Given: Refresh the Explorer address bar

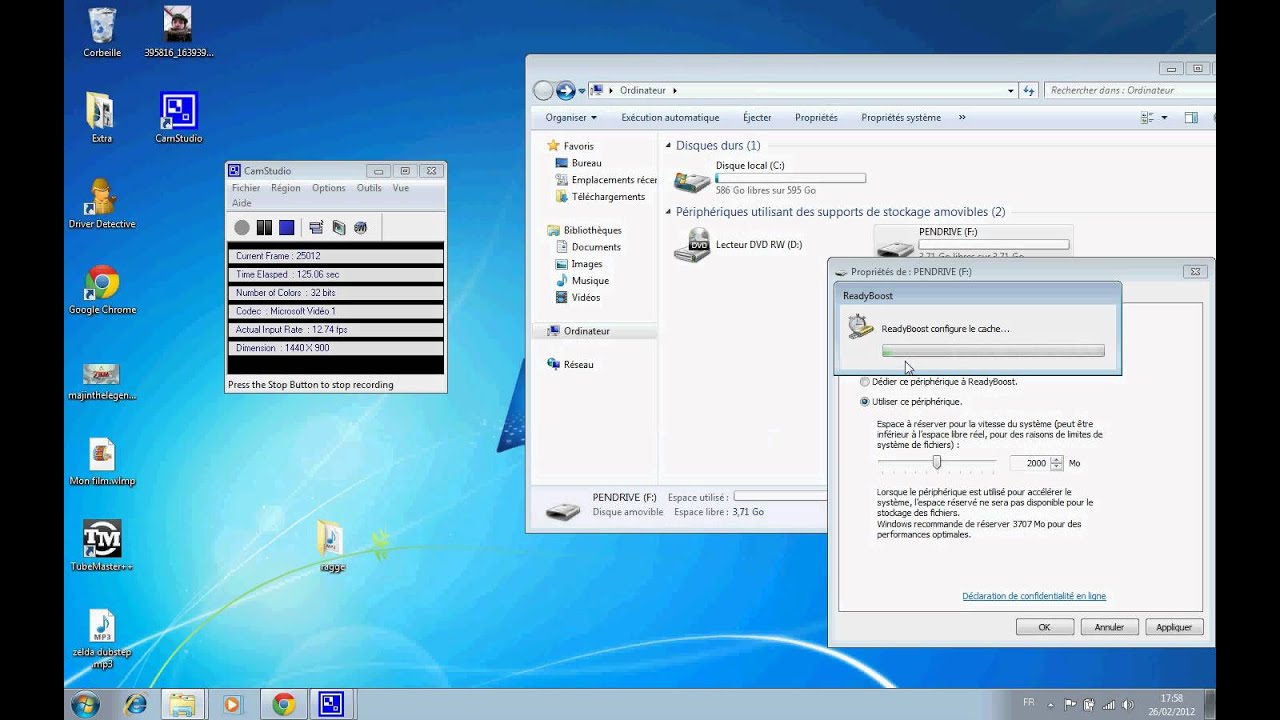Looking at the screenshot, I should click(1029, 90).
